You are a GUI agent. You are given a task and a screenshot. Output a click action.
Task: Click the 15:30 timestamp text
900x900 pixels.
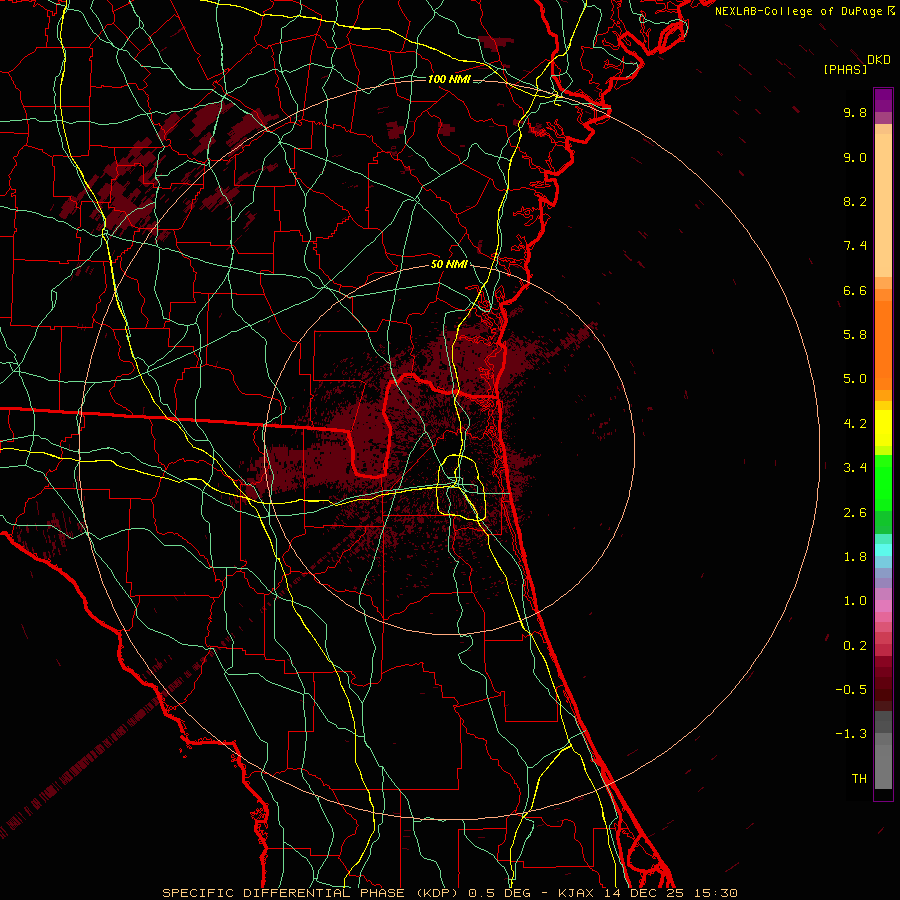714,893
